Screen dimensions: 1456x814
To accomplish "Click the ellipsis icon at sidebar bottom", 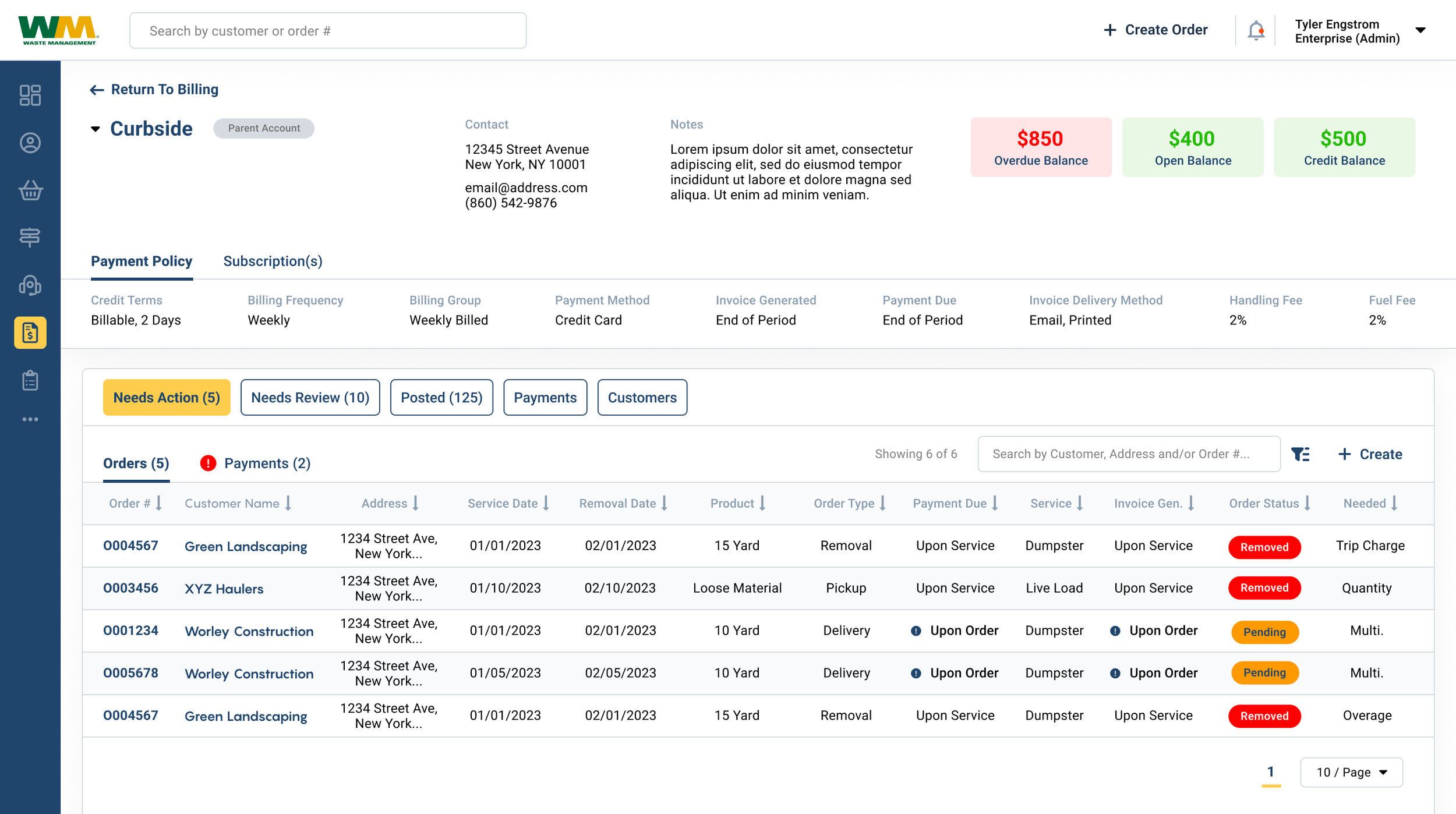I will 30,419.
